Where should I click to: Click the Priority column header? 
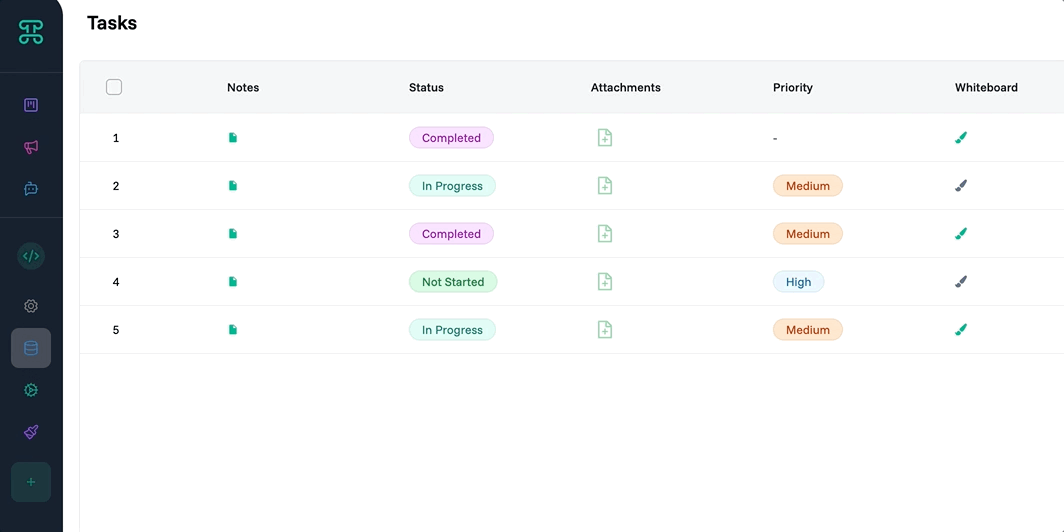793,88
